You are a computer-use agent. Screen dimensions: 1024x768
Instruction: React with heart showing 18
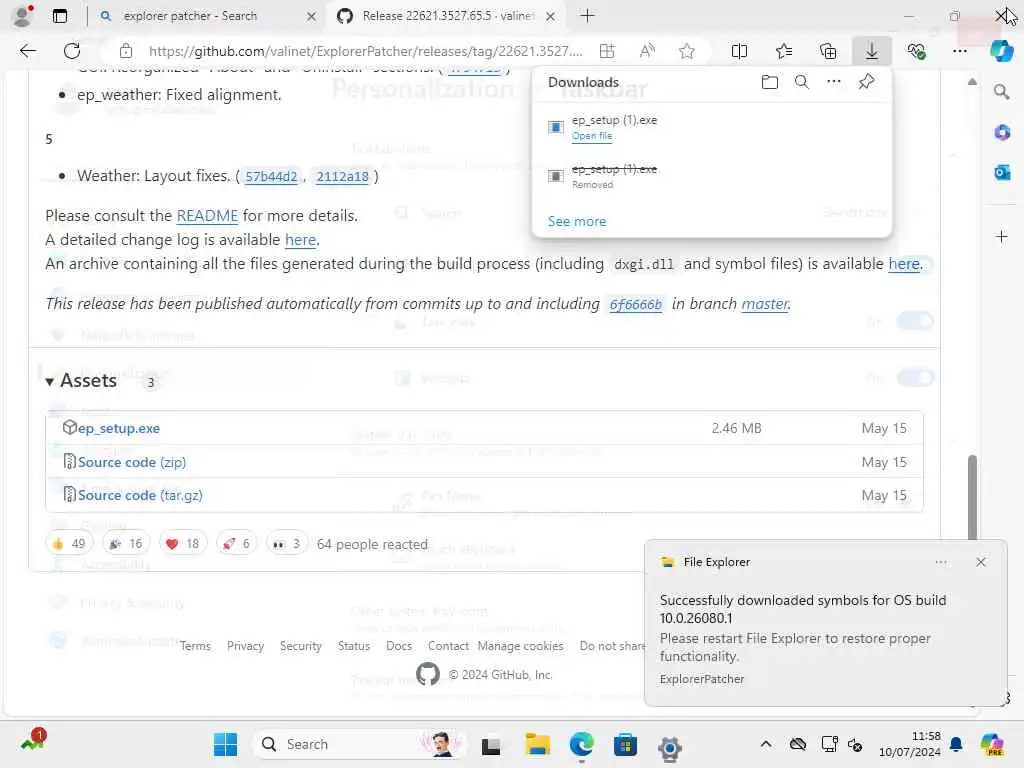click(x=183, y=543)
